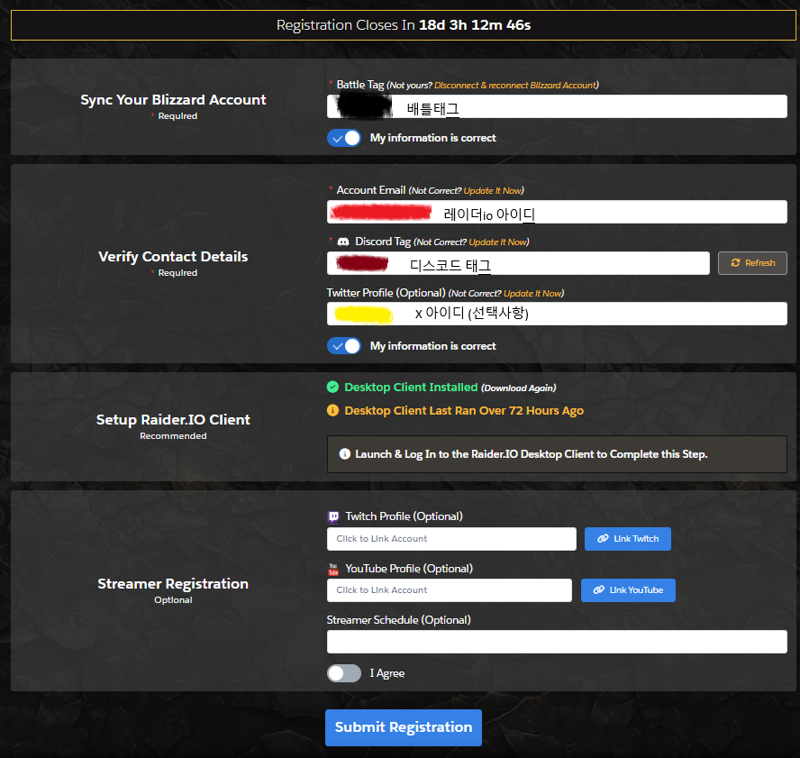Click the 'Registration Closes In' countdown banner
The image size is (800, 758).
pos(403,25)
